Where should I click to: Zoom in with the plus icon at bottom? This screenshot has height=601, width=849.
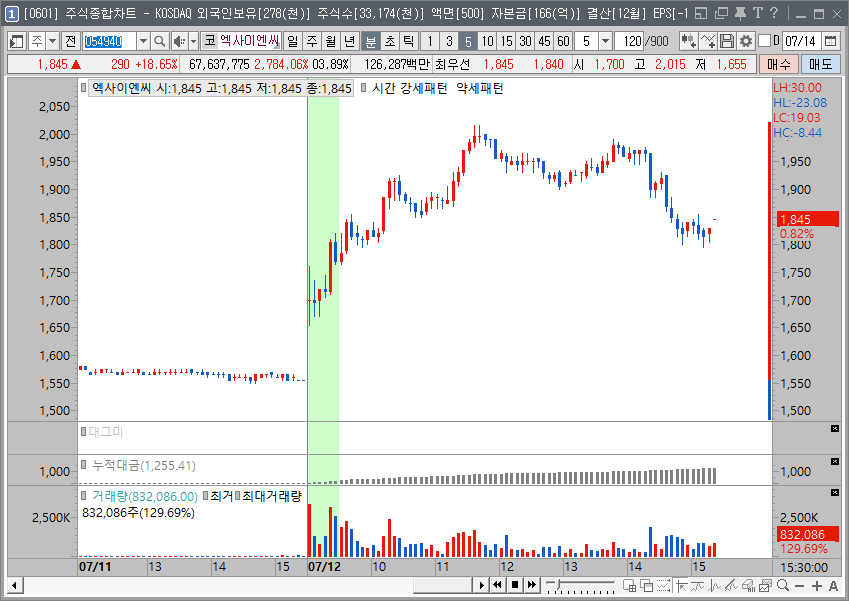[x=817, y=585]
